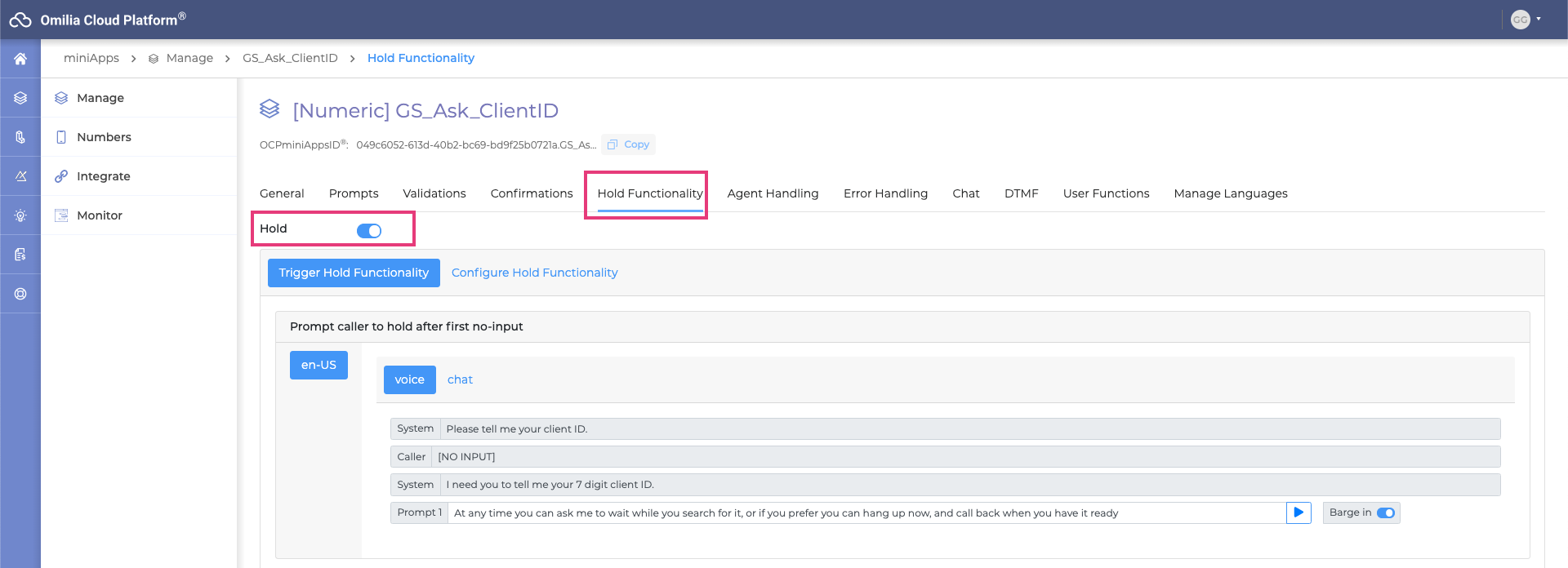The image size is (1568, 568).
Task: Switch to the DTMF tab
Action: (1022, 193)
